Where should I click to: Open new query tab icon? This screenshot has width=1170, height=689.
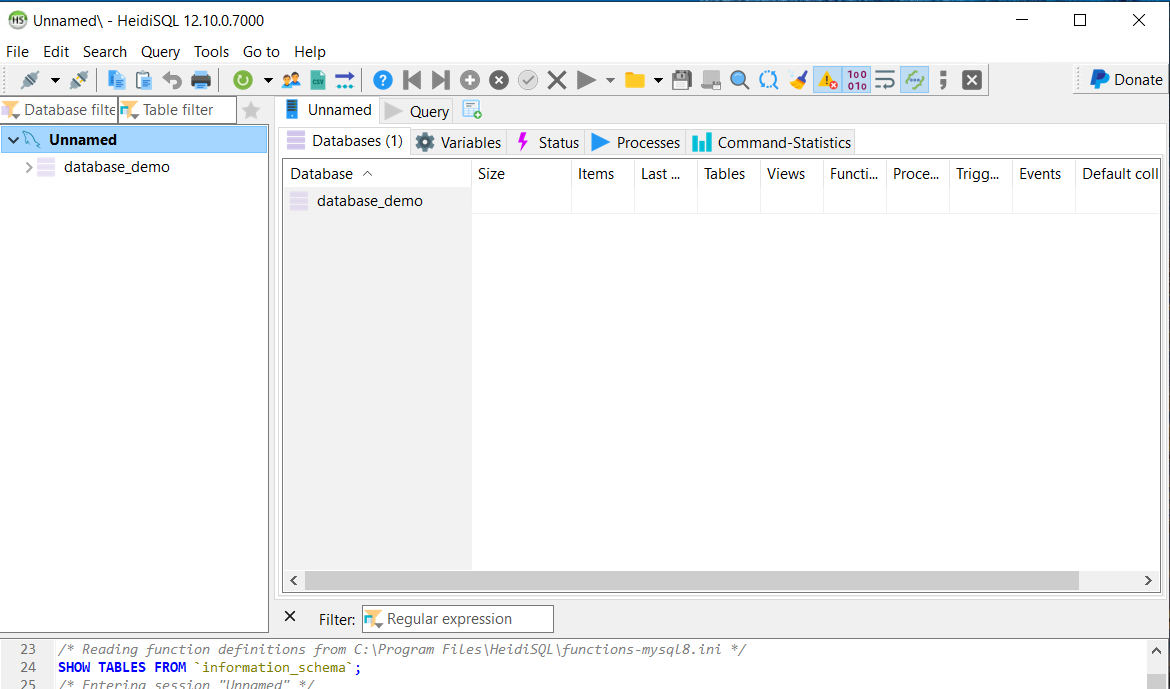472,110
